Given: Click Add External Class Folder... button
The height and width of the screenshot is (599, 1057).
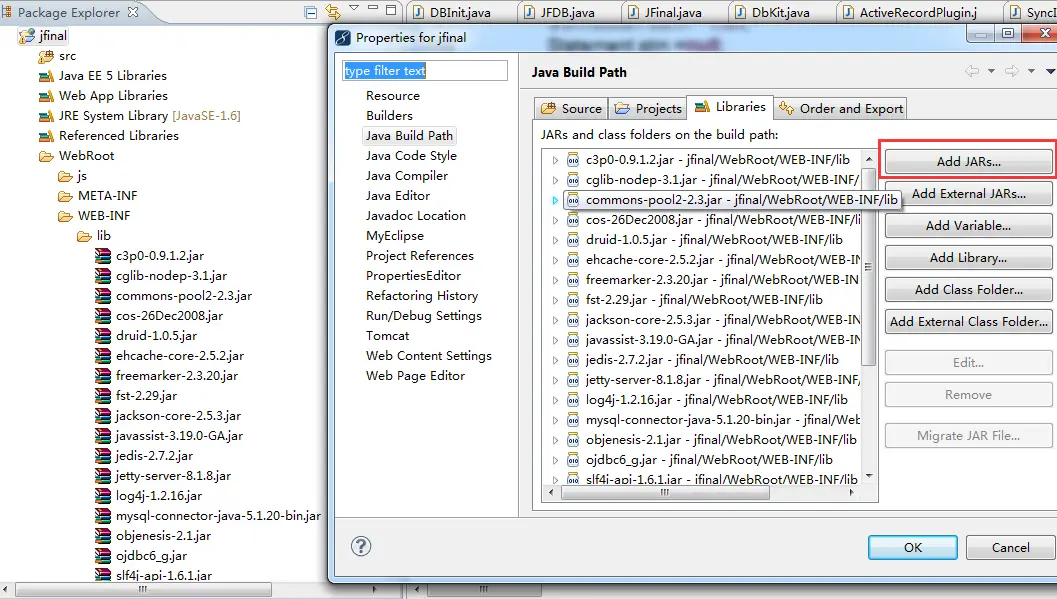Looking at the screenshot, I should pos(969,322).
